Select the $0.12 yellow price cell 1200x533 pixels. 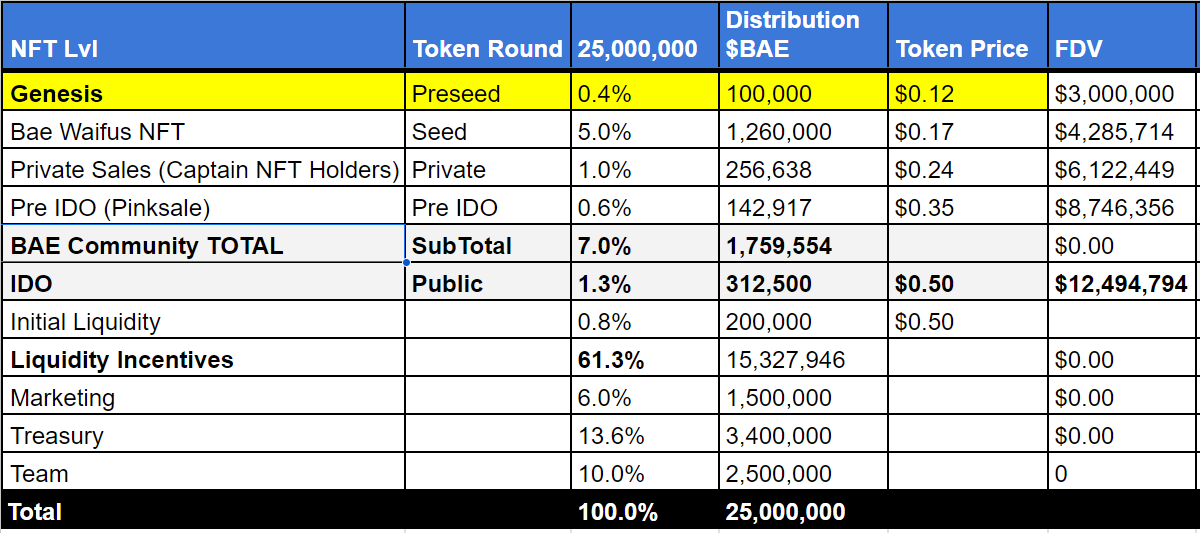(967, 93)
